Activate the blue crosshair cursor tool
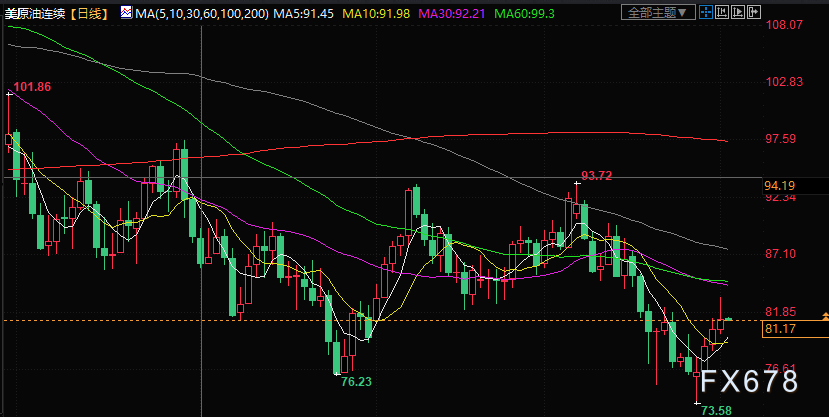 705,12
